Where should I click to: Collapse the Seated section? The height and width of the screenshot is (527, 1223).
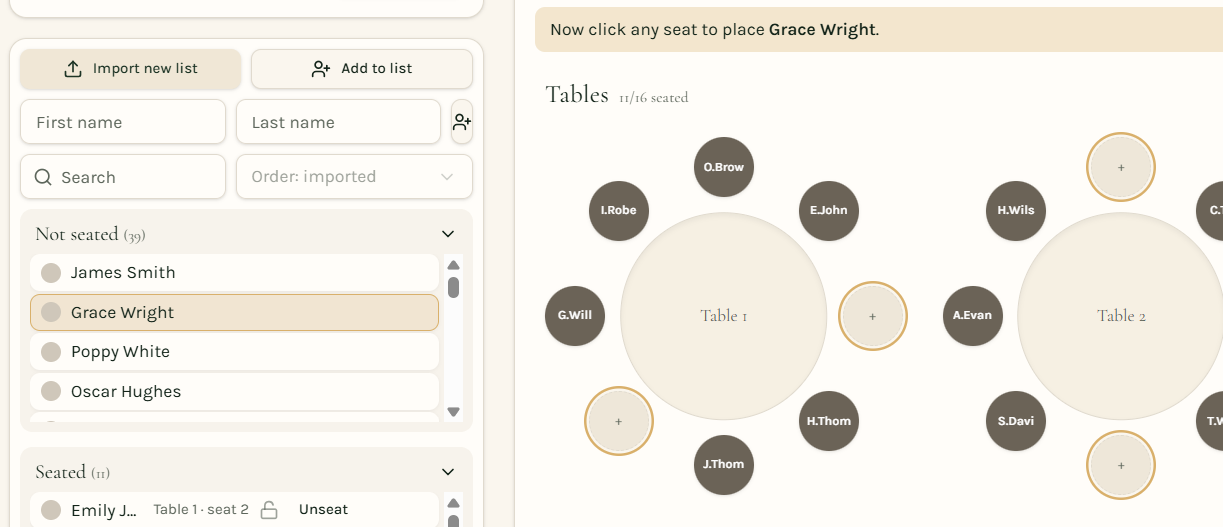448,472
